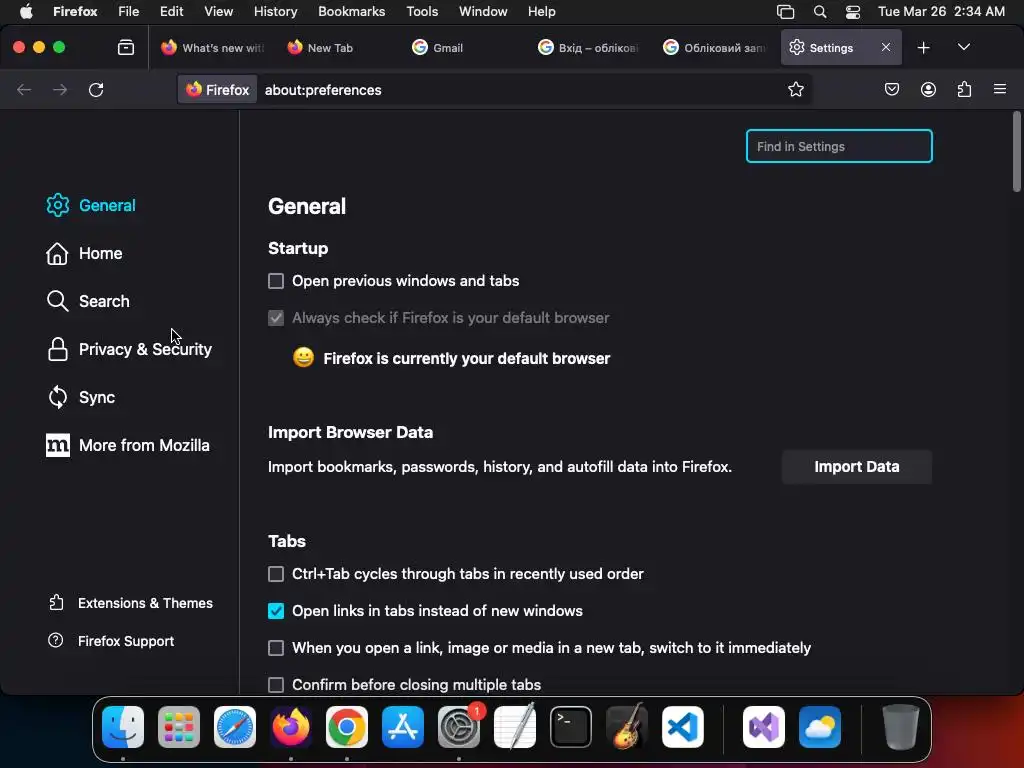Open the Apple menu
The image size is (1024, 768).
tap(26, 12)
